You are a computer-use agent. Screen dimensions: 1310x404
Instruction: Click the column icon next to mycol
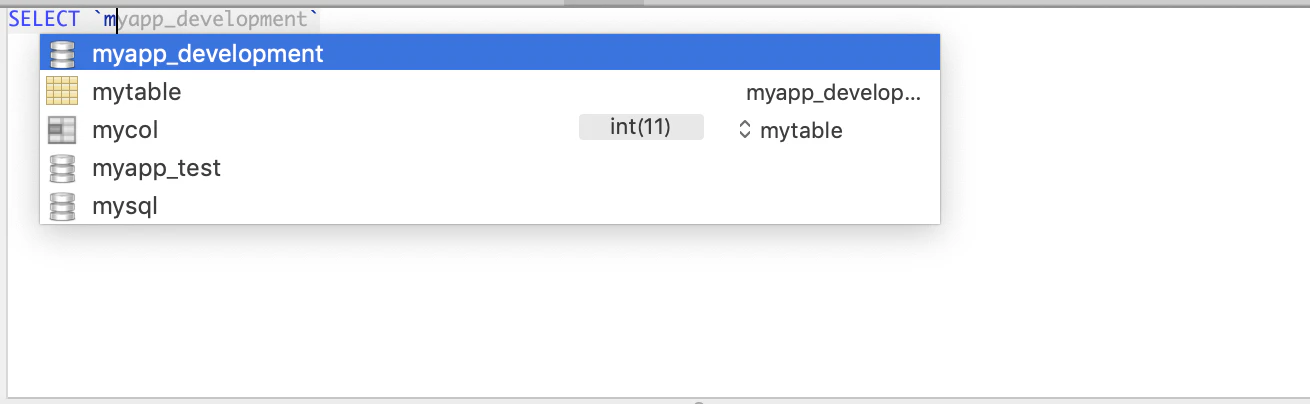click(62, 130)
